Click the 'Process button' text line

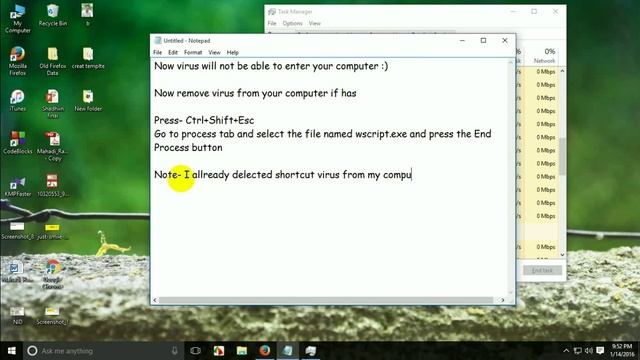[x=188, y=147]
